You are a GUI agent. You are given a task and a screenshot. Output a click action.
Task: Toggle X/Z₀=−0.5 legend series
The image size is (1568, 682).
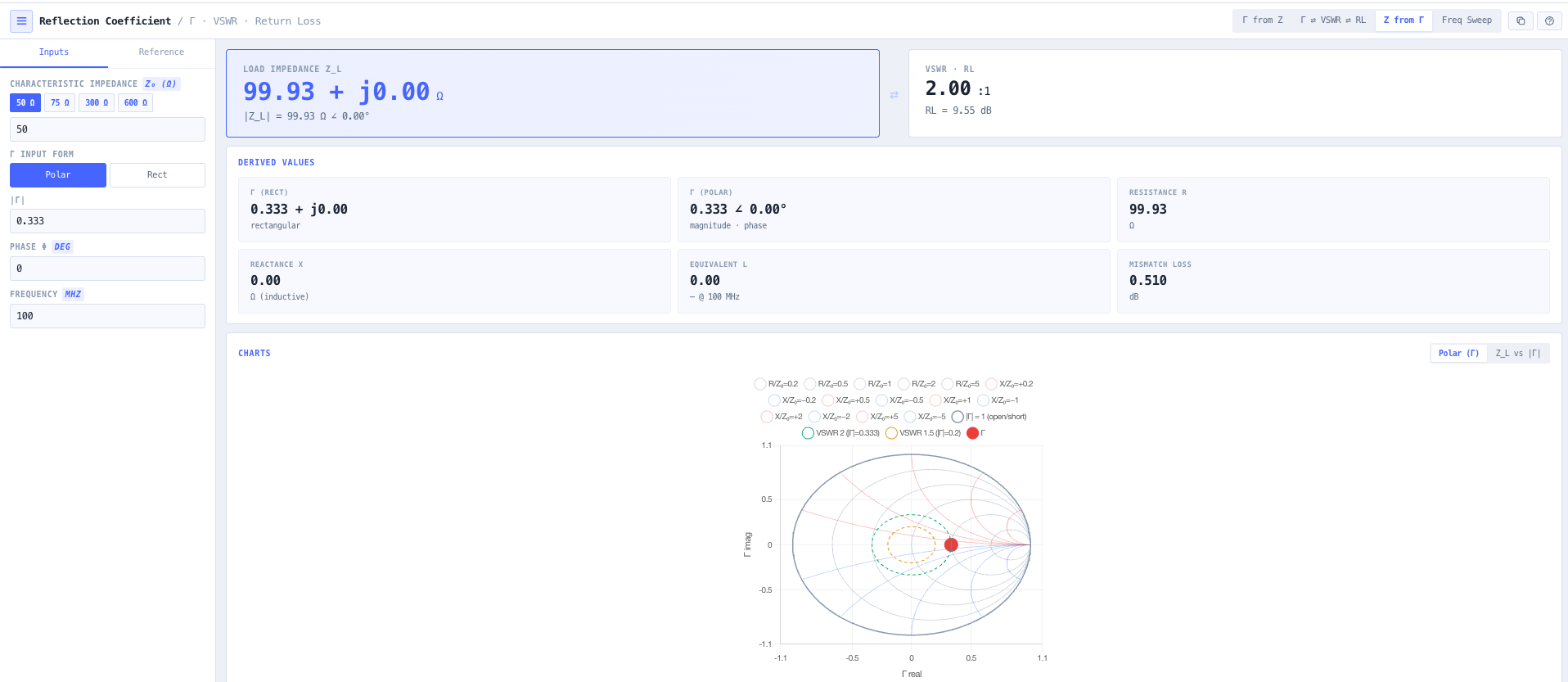[899, 400]
